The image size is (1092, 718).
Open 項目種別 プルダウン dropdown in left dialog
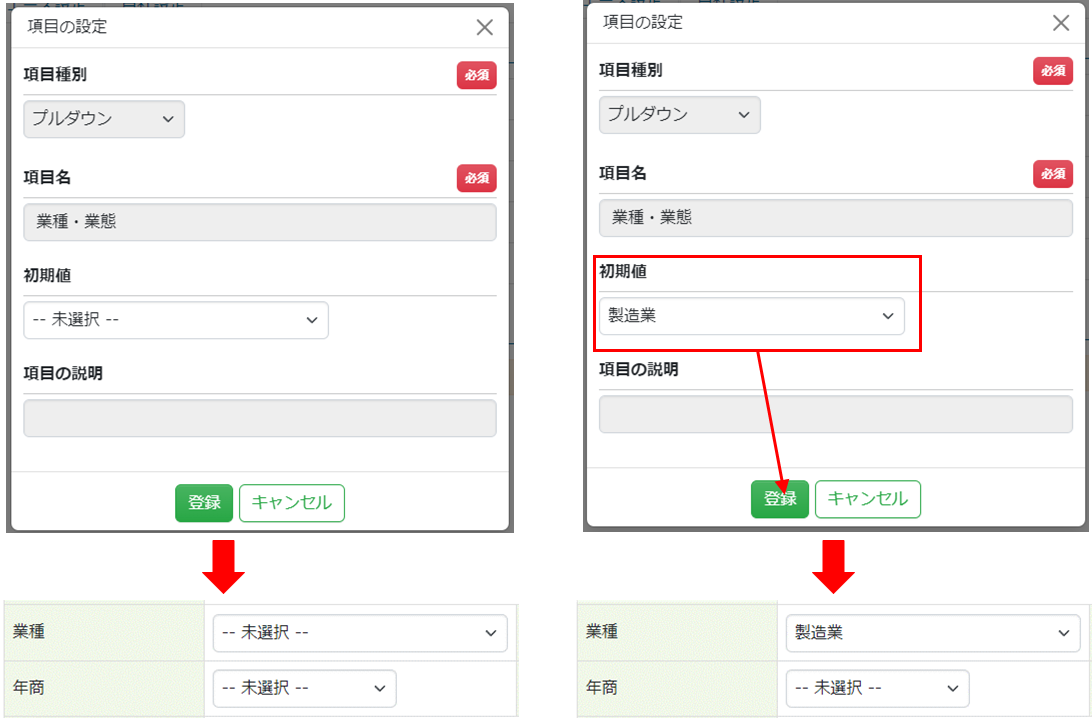point(104,119)
